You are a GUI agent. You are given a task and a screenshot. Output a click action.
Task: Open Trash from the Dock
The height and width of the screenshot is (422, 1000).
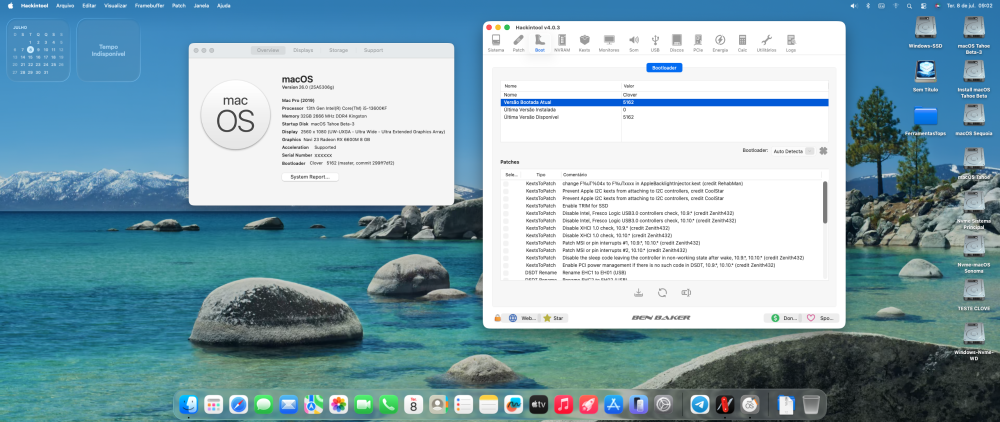tap(811, 404)
